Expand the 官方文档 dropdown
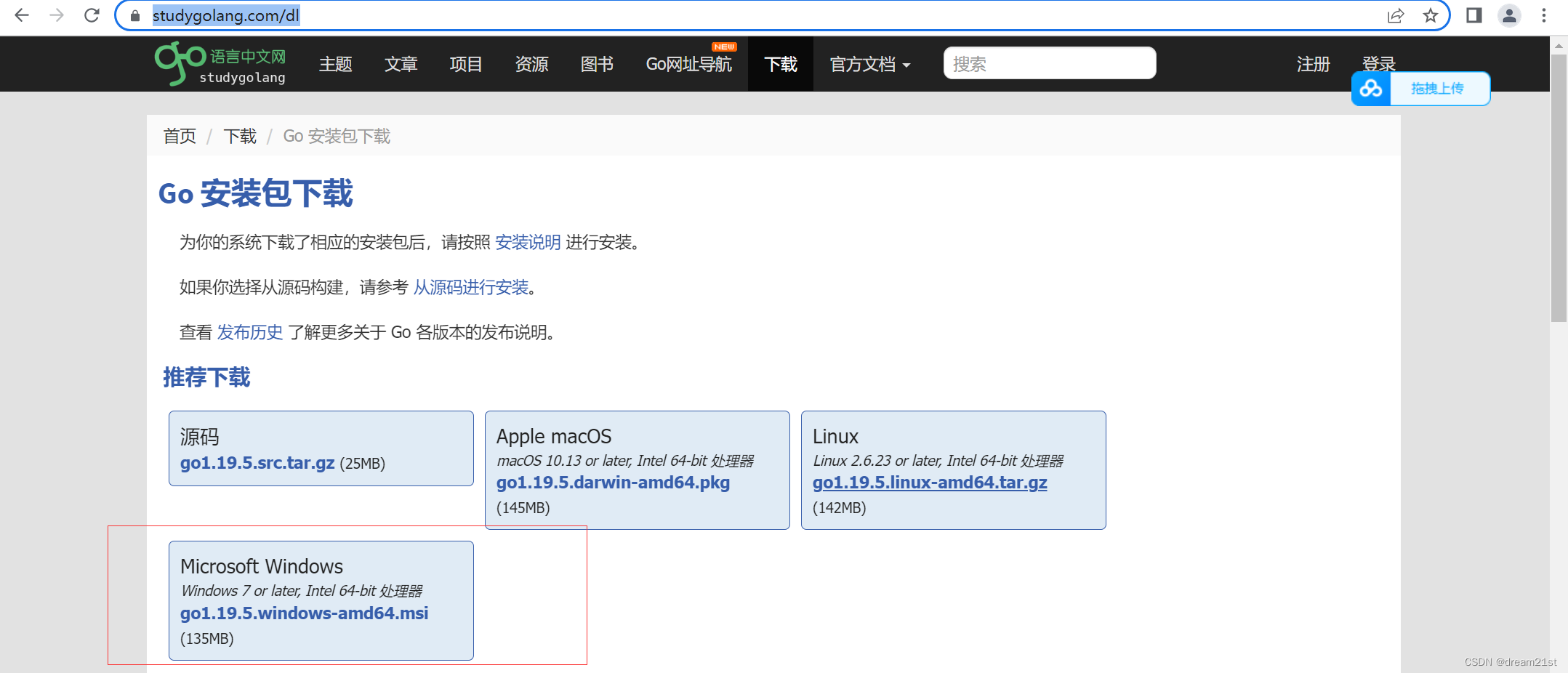Screen dimensions: 1568x673 tap(870, 64)
